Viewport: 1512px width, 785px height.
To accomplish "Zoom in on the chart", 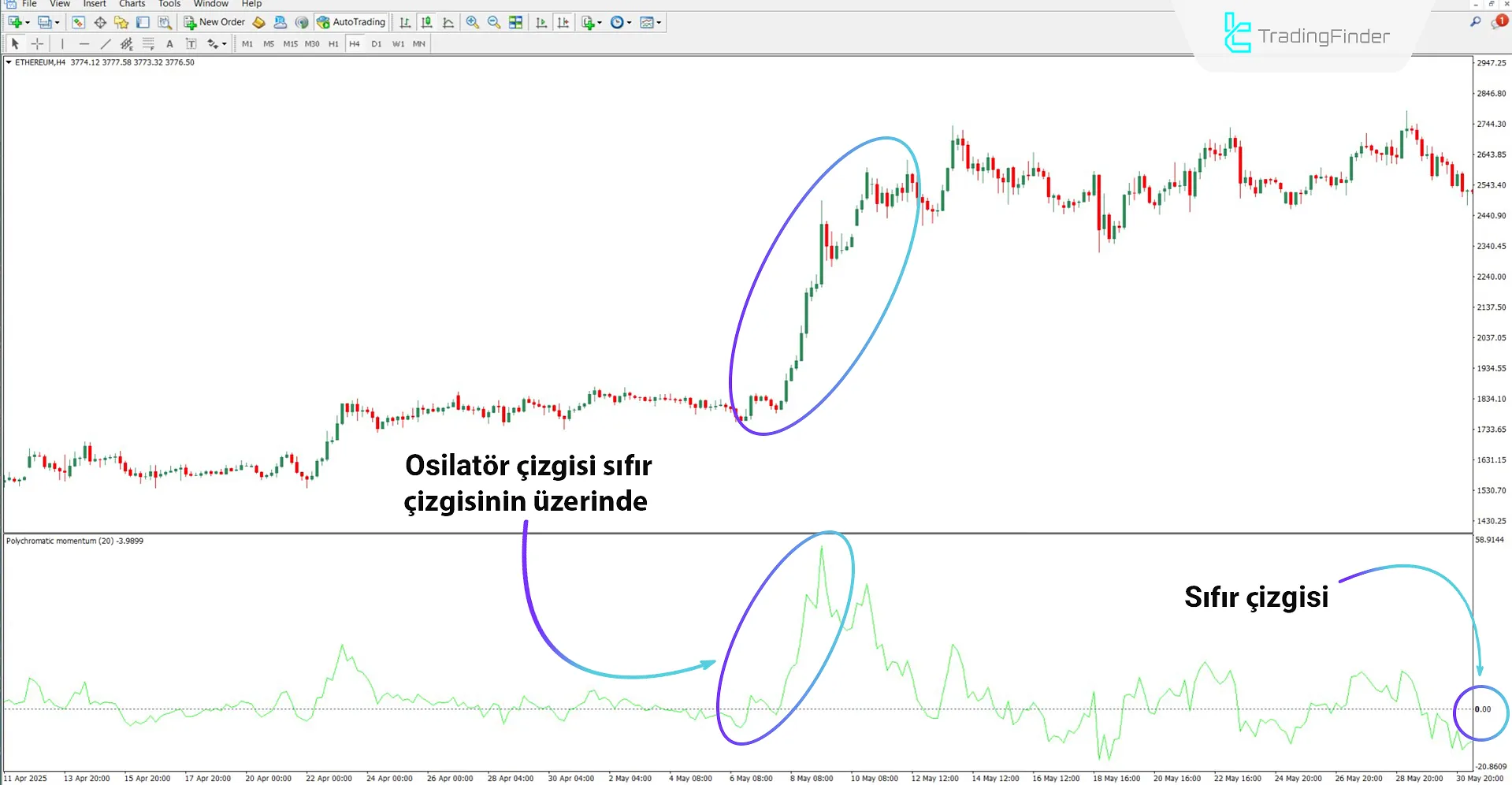I will click(473, 21).
